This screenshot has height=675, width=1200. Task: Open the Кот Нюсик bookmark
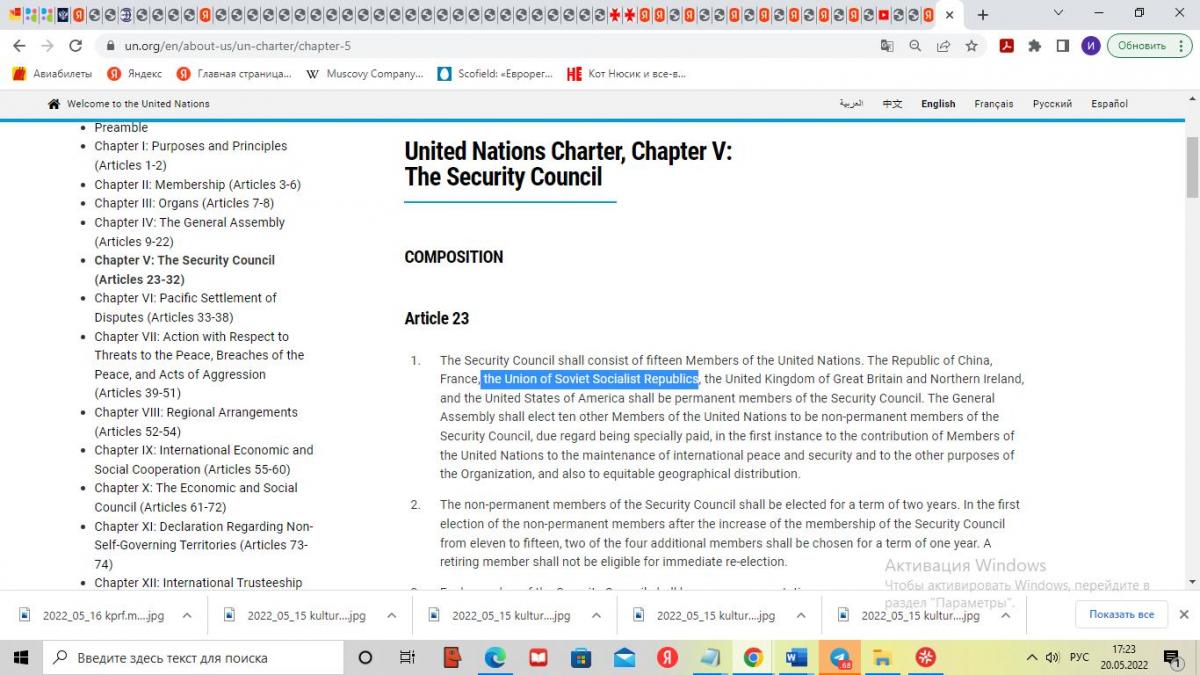click(x=627, y=74)
